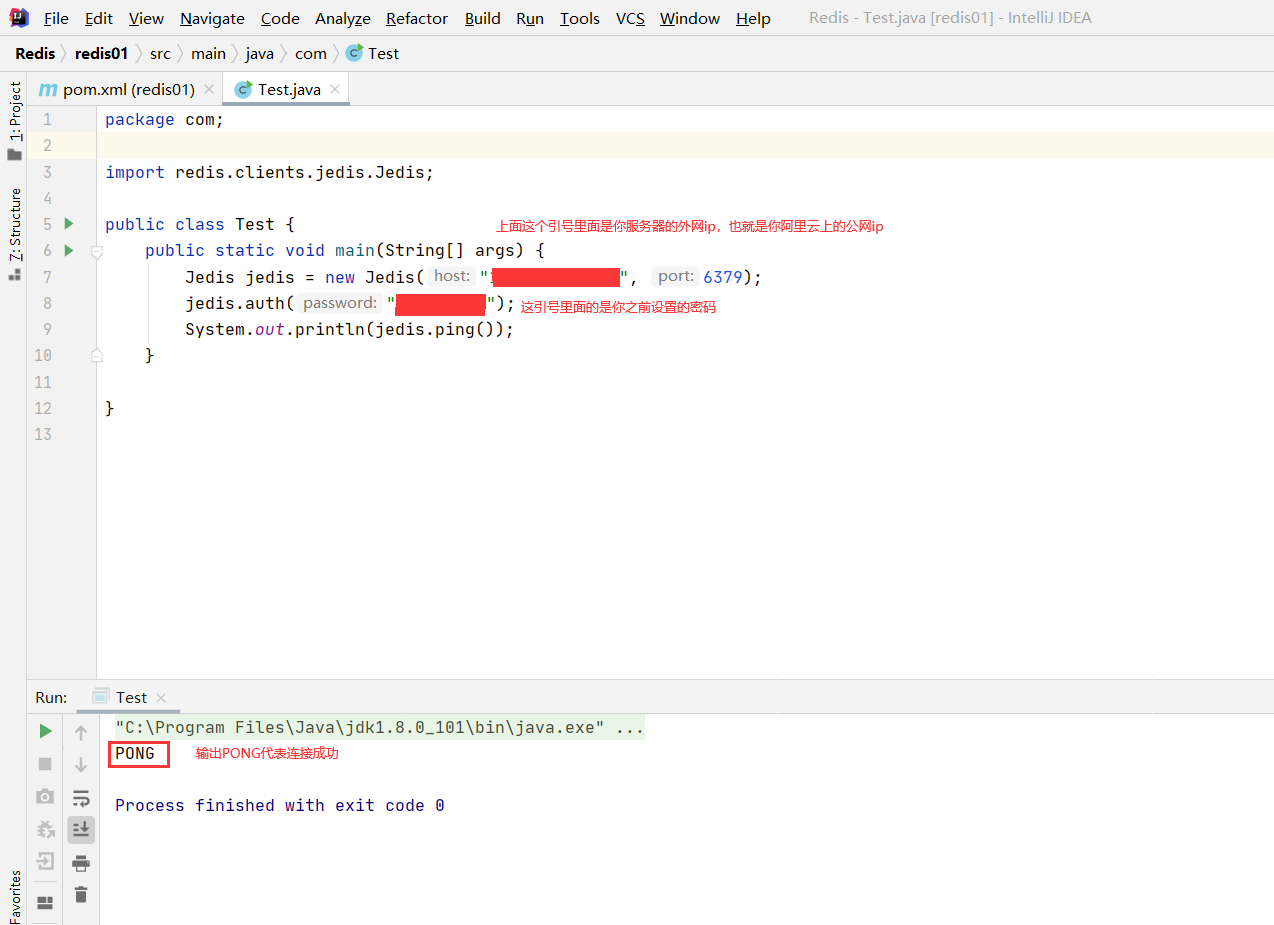Open the Window menu

tap(690, 18)
